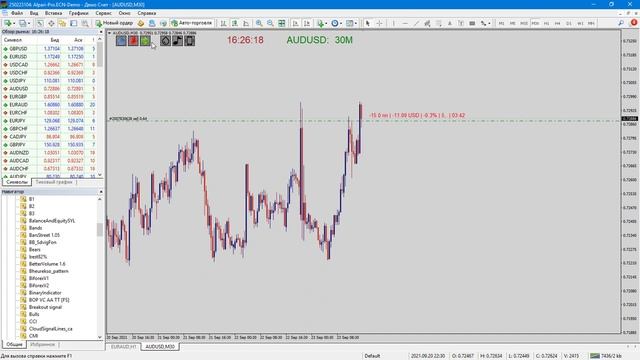Set timeframe to M5
The height and width of the screenshot is (360, 640).
513,23
